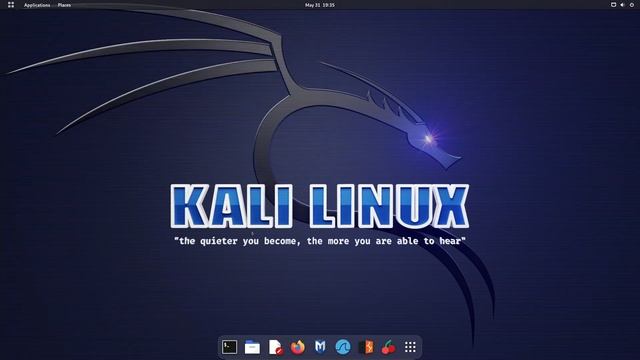Open the Activities overview icon

click(x=11, y=5)
